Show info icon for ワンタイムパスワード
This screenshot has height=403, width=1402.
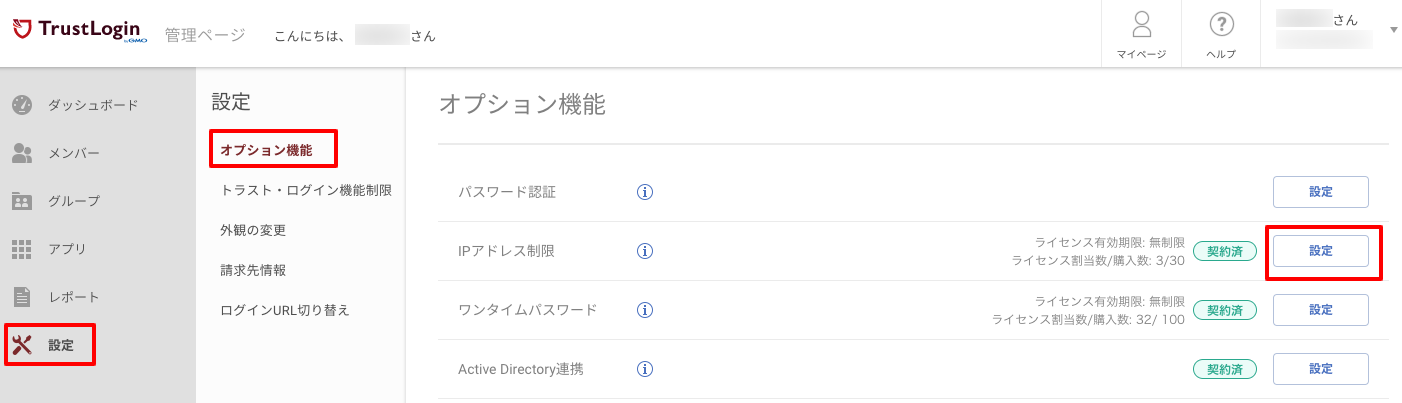point(645,310)
